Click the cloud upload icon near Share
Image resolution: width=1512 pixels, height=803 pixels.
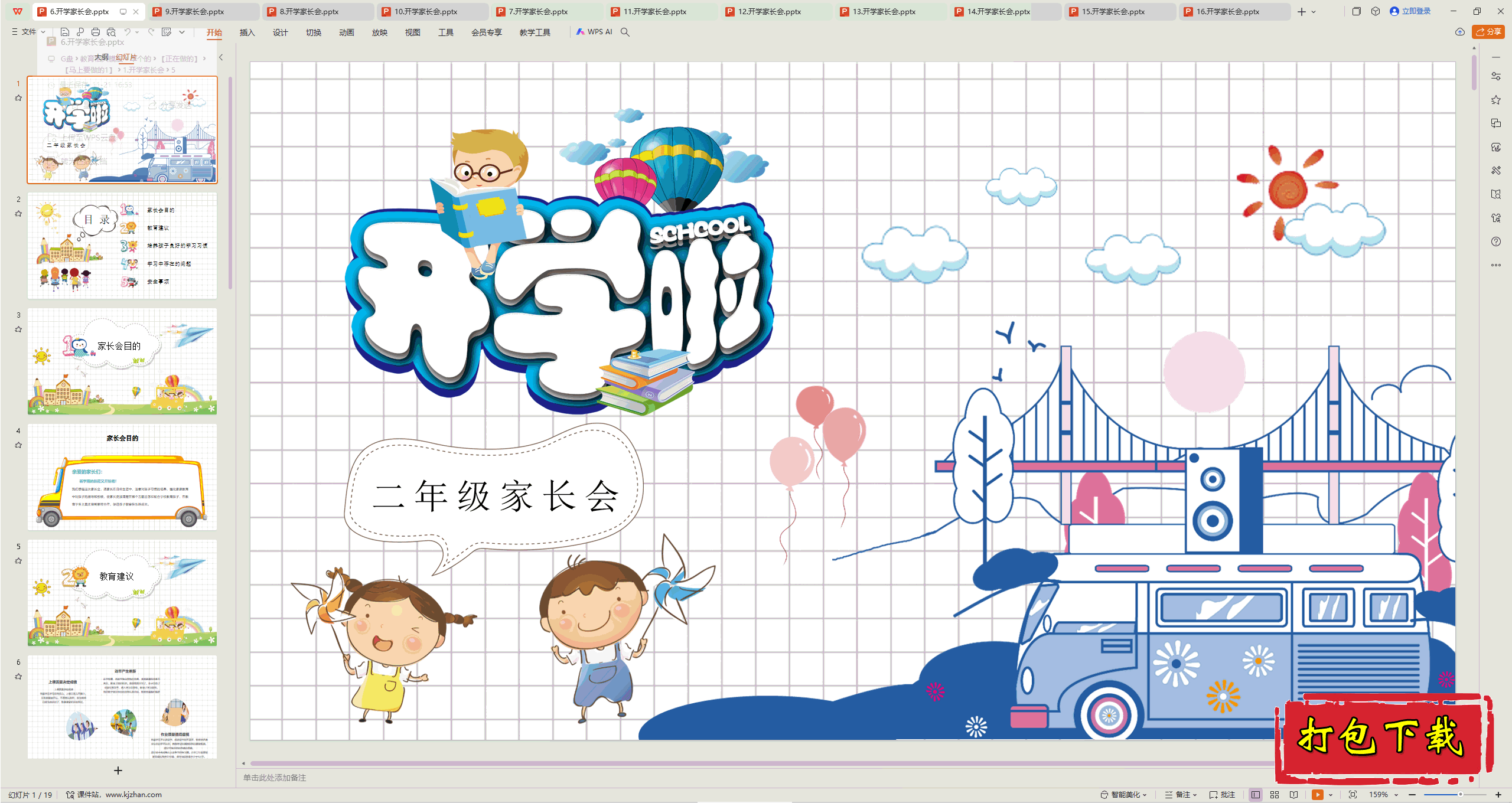pyautogui.click(x=1460, y=32)
